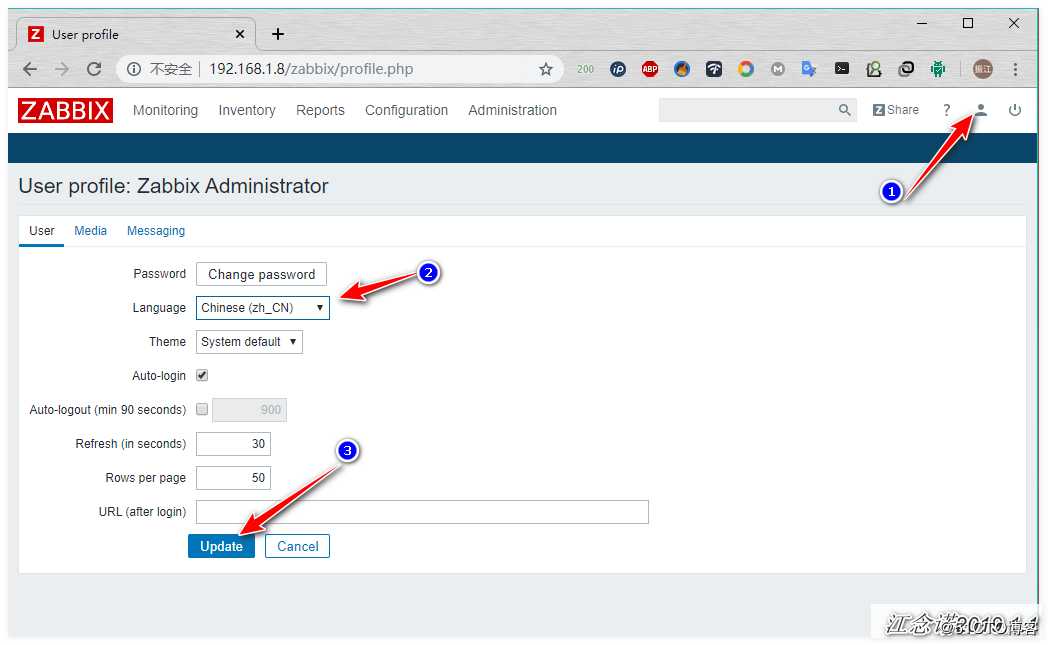Image resolution: width=1048 pixels, height=645 pixels.
Task: Click the colorful ring extension icon
Action: (x=746, y=69)
